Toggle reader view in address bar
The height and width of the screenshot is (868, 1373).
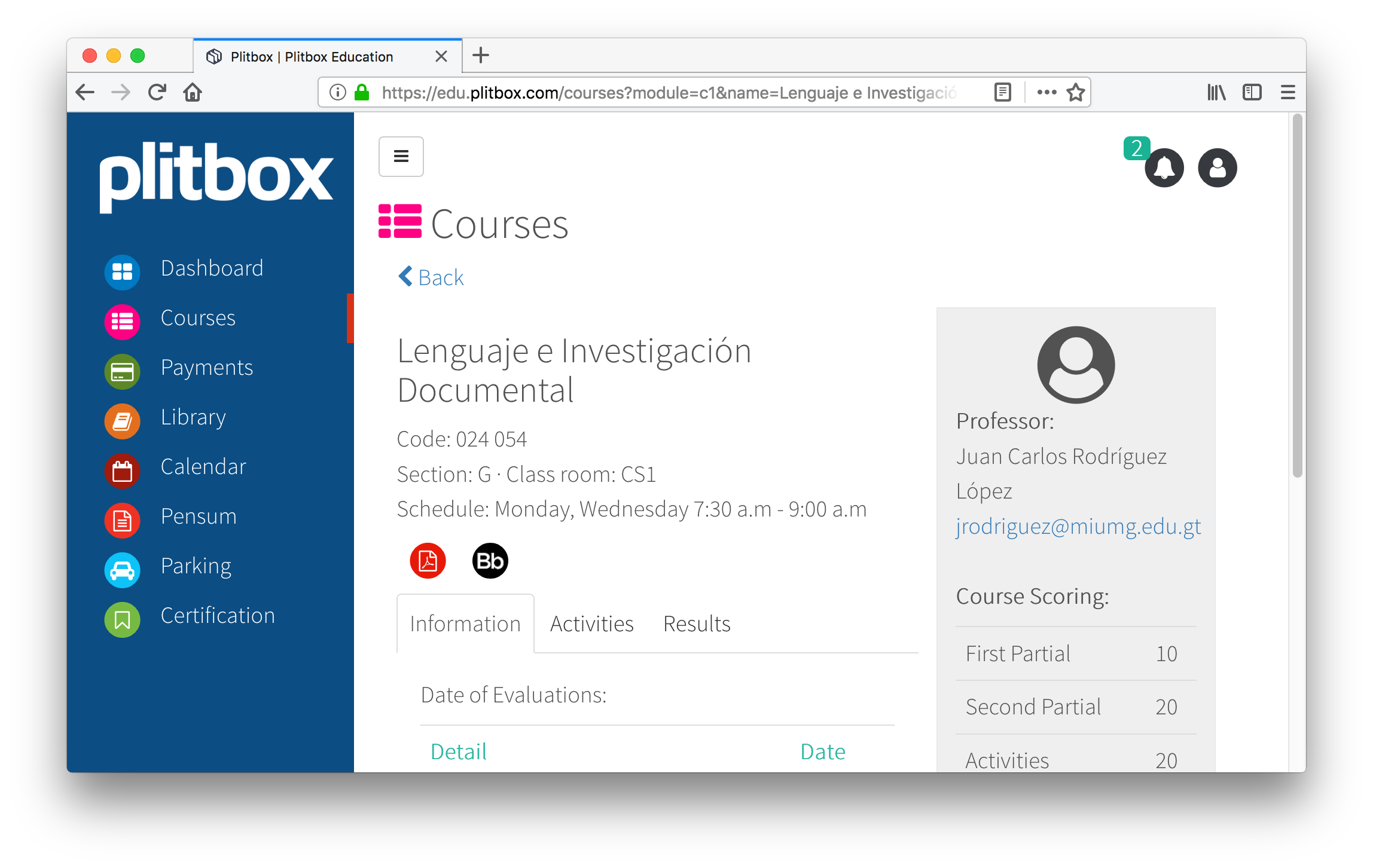1003,92
